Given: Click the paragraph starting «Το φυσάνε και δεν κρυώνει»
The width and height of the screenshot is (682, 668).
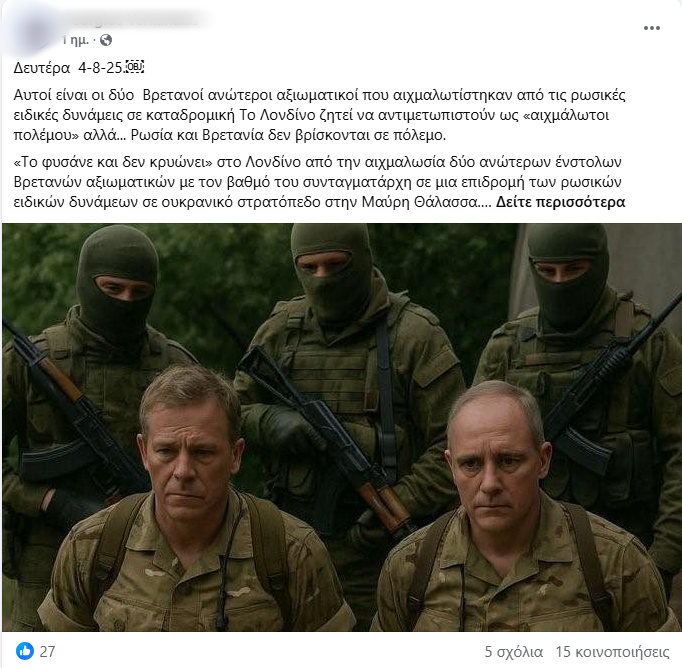Looking at the screenshot, I should 320,182.
